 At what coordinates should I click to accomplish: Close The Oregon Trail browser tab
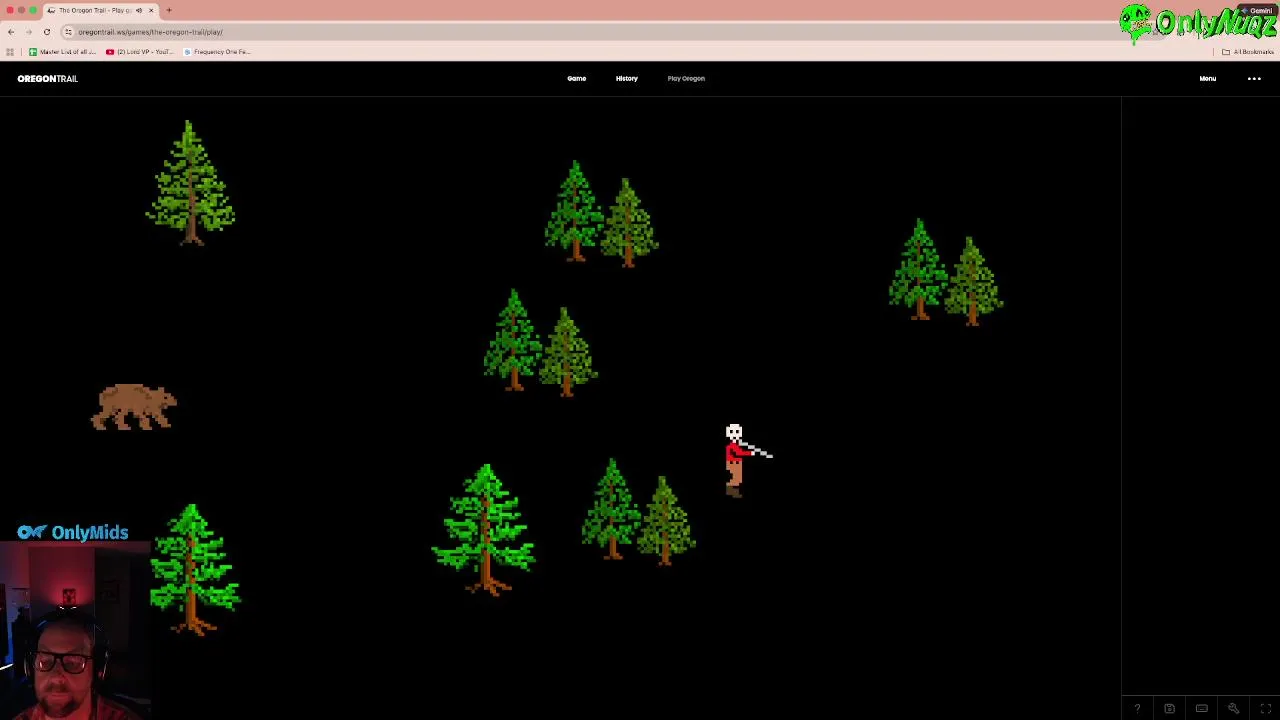coord(151,10)
